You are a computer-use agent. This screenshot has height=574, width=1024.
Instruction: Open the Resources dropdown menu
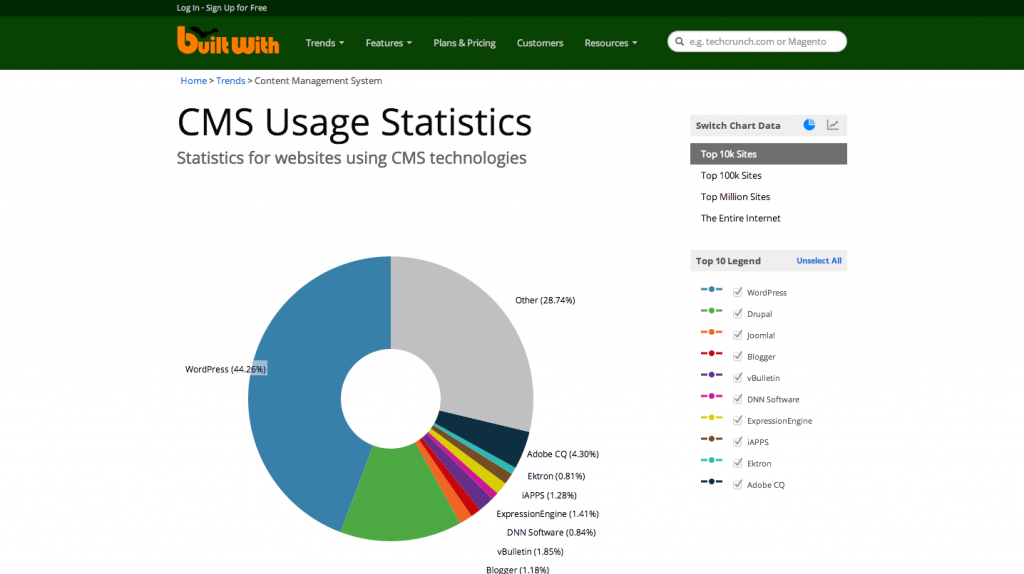point(611,42)
